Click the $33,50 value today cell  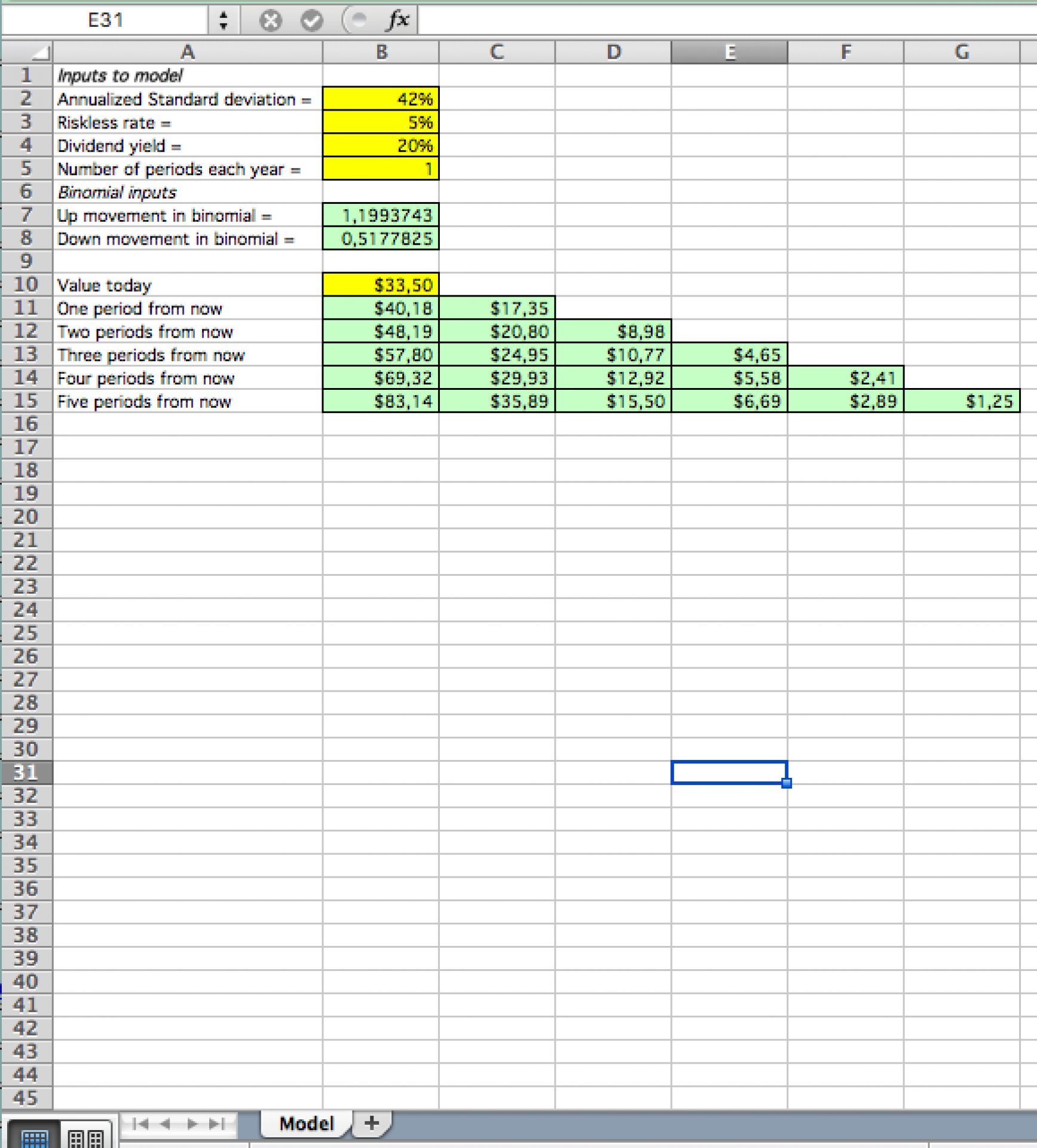point(381,285)
